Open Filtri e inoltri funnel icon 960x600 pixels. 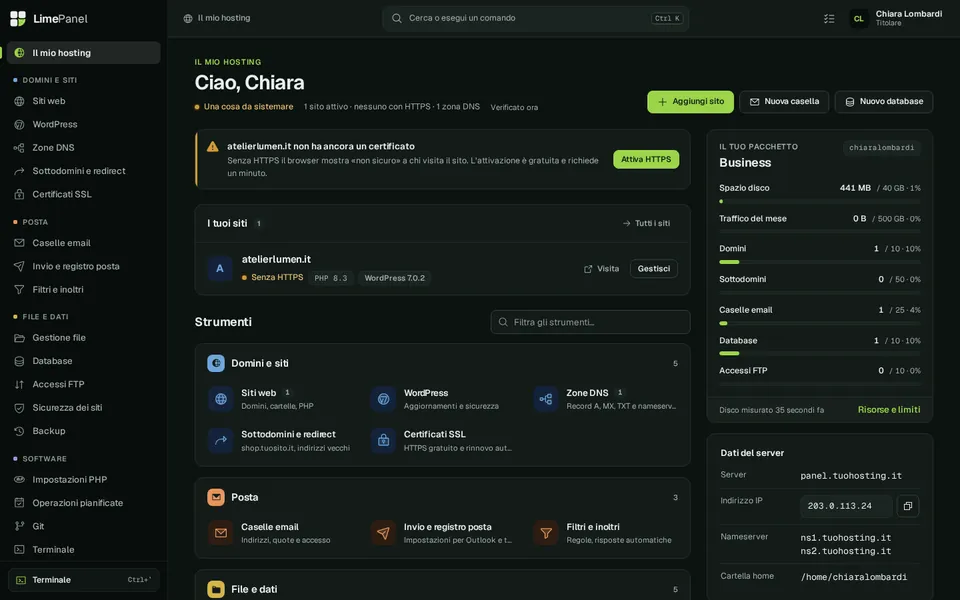tap(546, 533)
